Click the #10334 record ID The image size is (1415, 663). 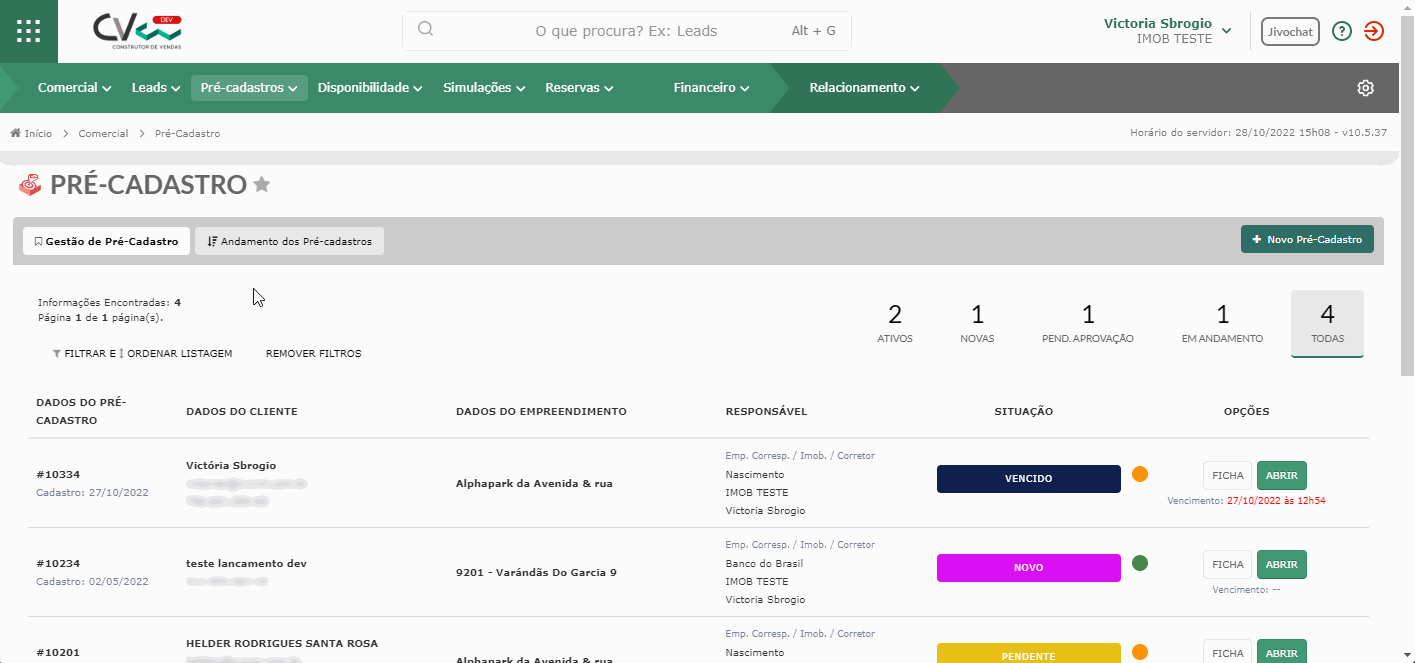point(58,474)
